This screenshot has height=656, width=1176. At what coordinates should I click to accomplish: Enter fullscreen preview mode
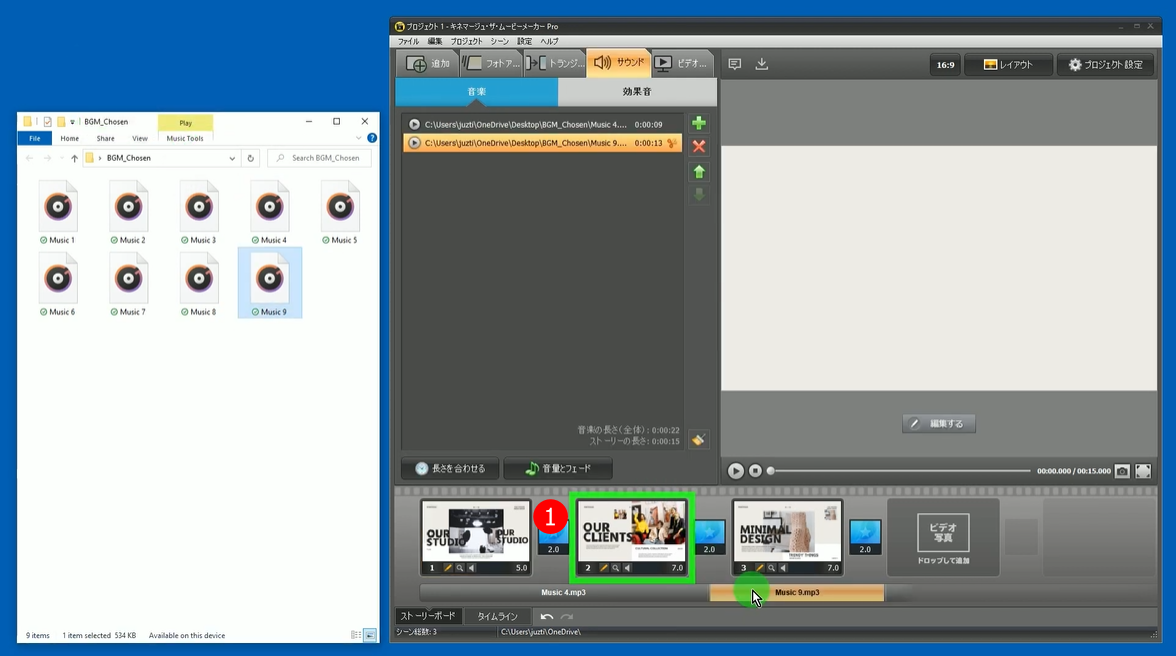[x=1143, y=471]
